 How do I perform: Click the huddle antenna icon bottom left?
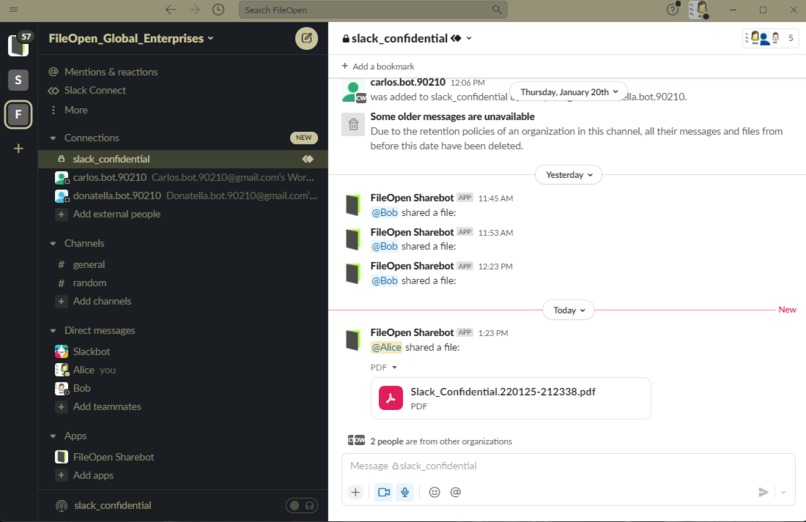click(61, 506)
